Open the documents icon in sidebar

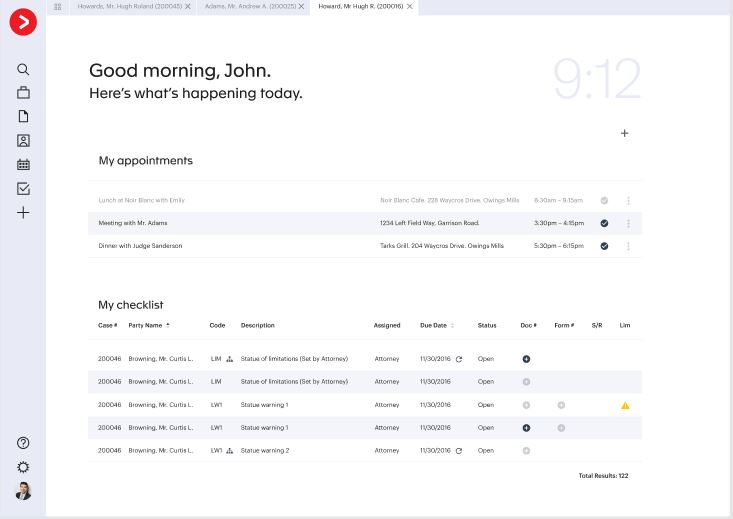23,117
